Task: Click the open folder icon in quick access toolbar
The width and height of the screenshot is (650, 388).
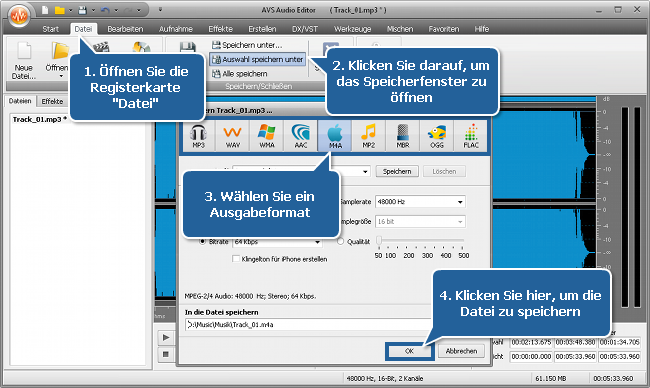Action: [60, 10]
